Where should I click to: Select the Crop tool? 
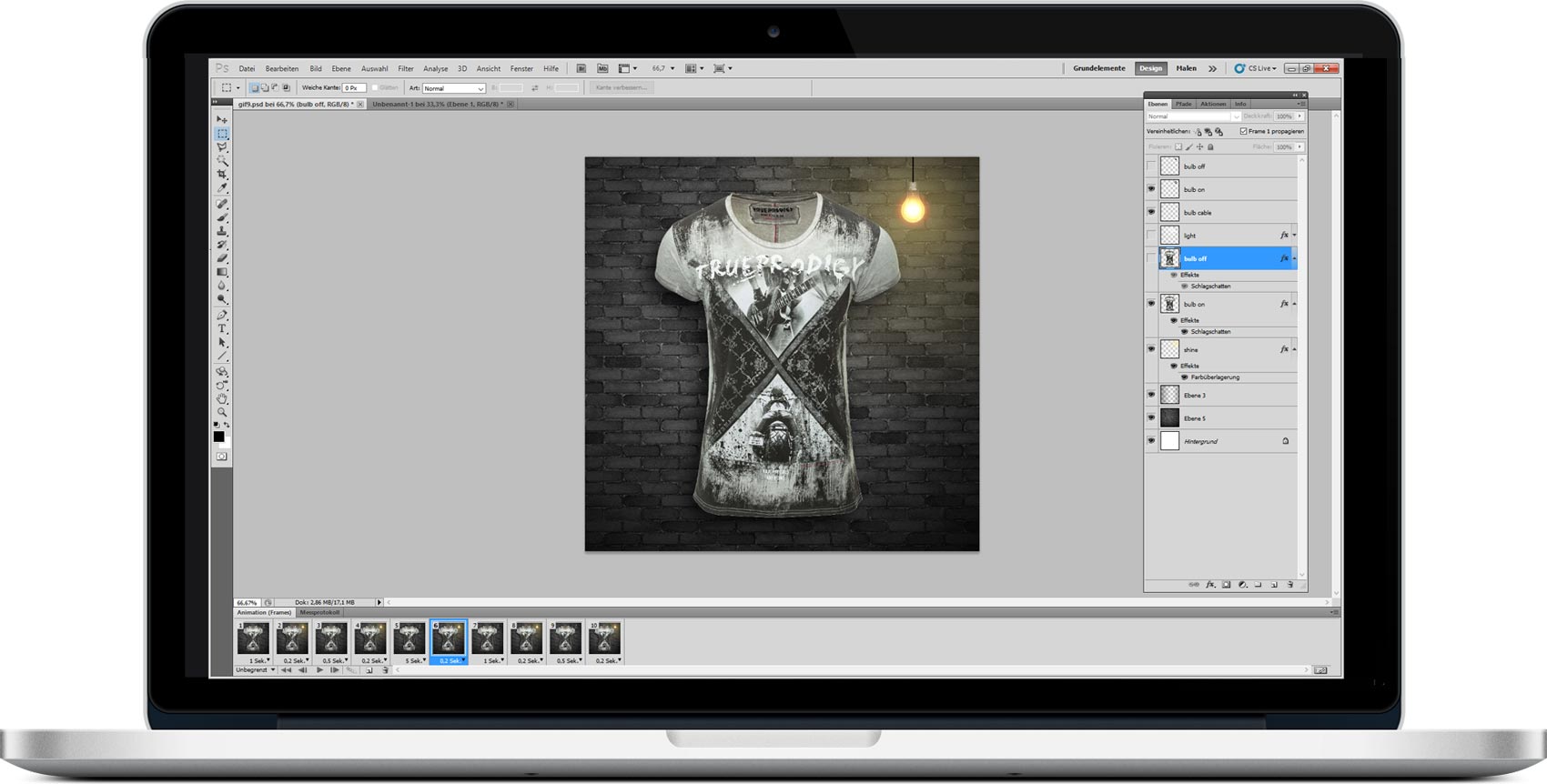tap(221, 174)
